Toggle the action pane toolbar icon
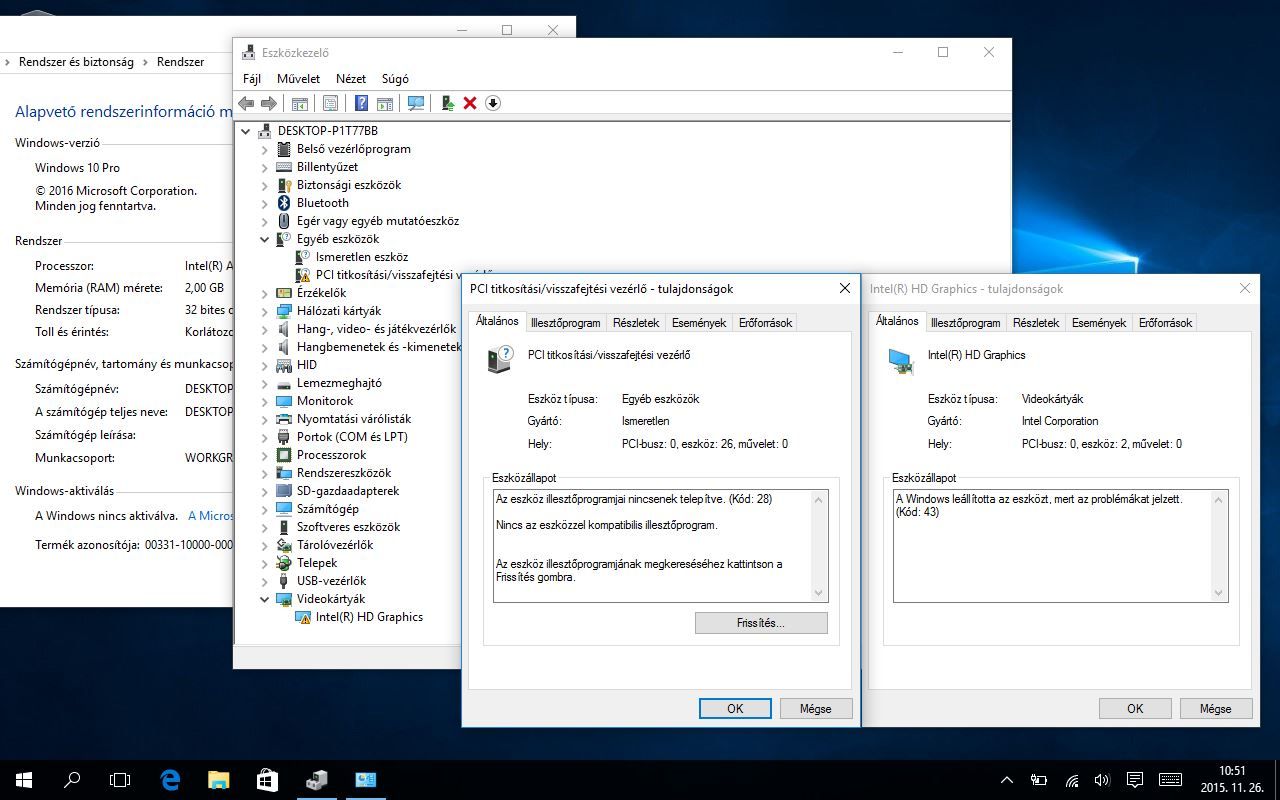 point(384,103)
